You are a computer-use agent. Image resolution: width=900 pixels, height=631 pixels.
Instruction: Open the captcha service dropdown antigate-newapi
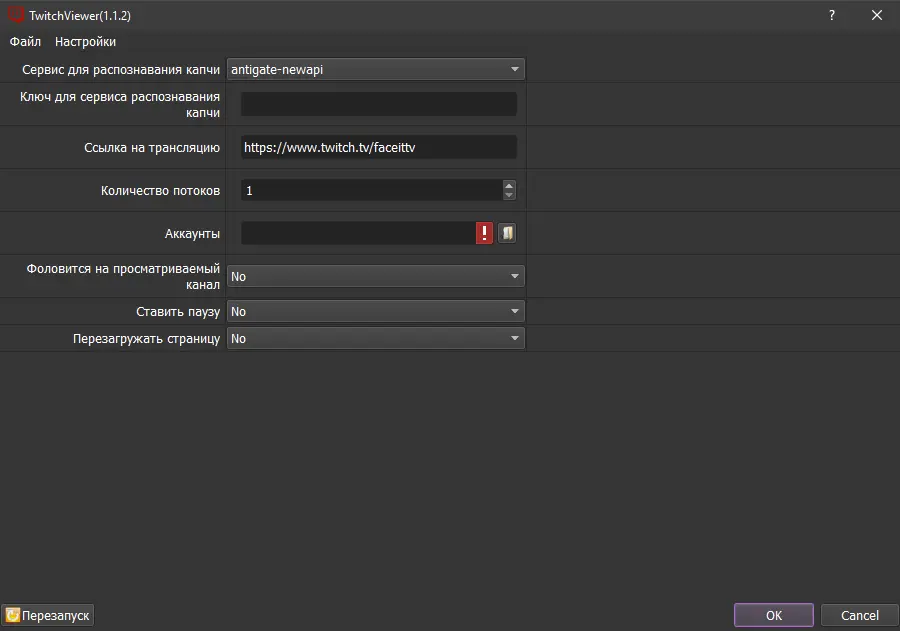coord(376,69)
